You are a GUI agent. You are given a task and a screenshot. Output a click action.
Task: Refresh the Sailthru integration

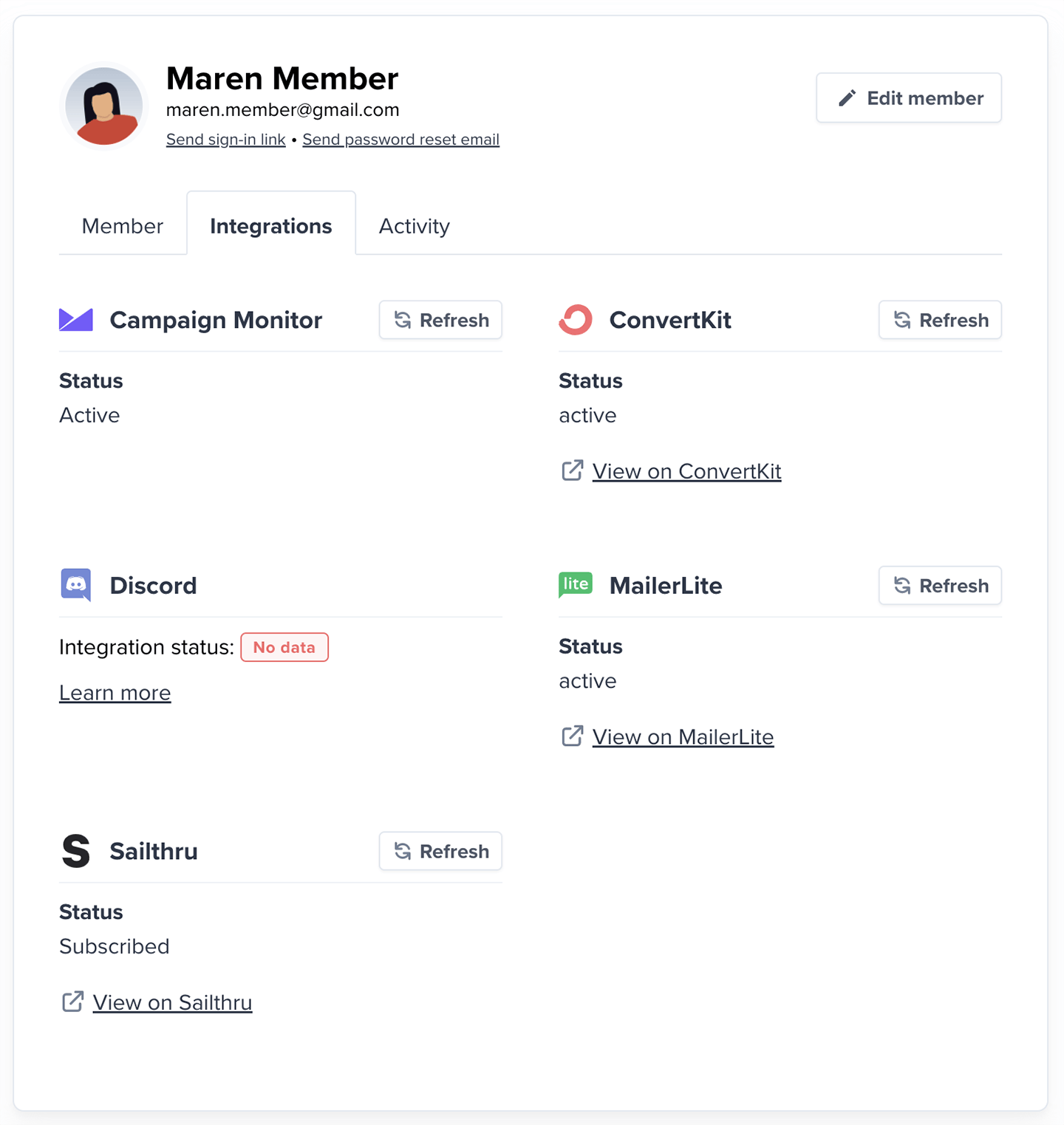point(440,851)
